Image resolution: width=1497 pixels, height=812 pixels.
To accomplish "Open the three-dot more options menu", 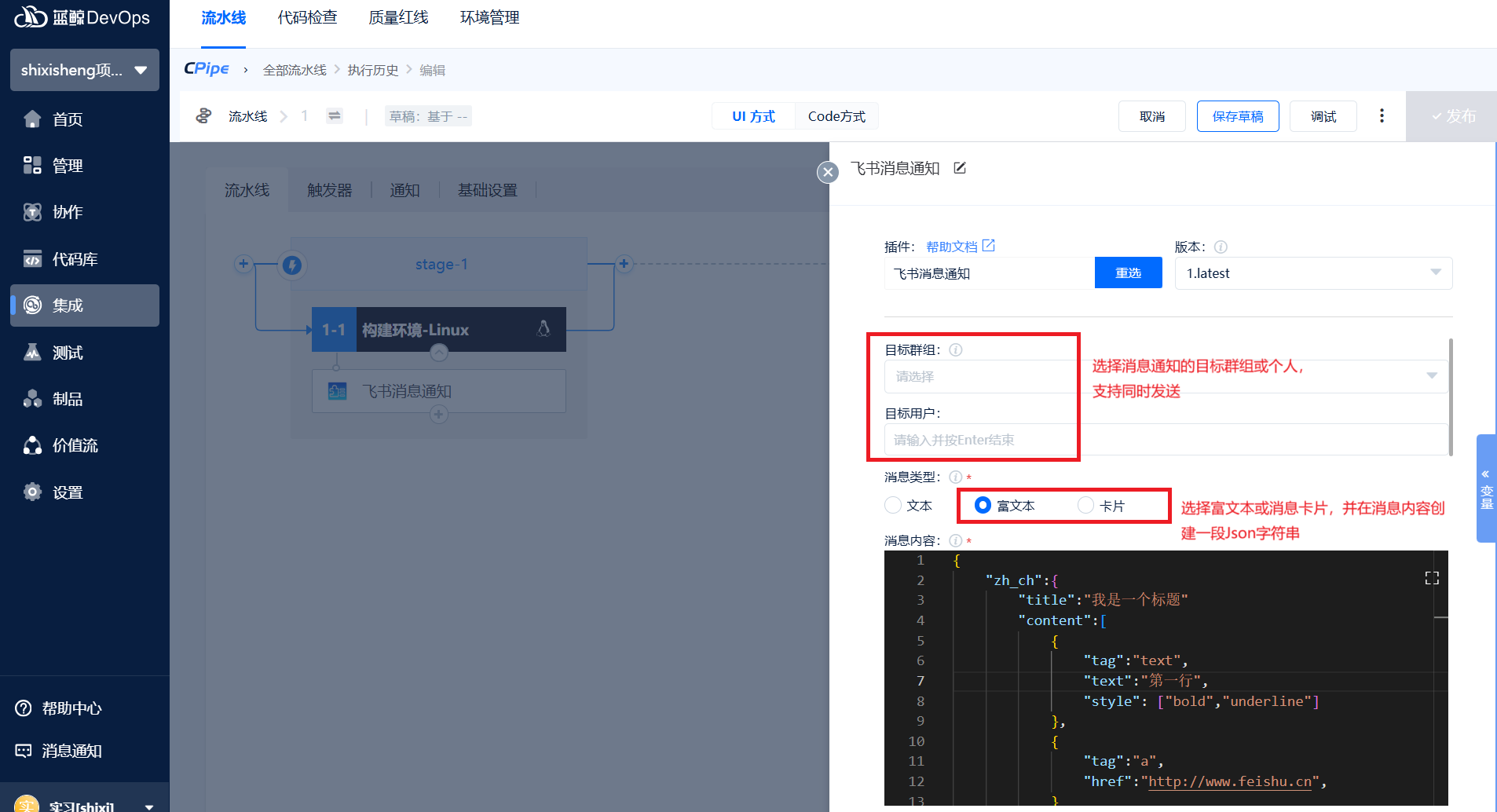I will [1382, 116].
